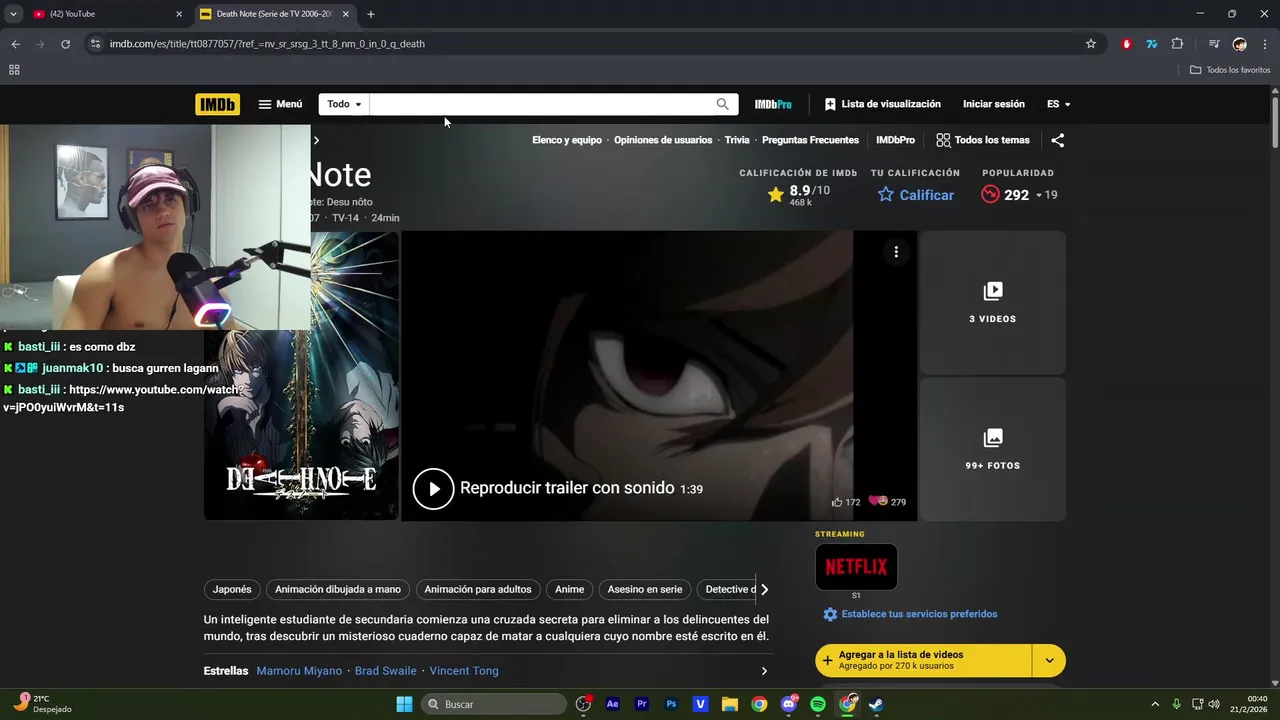
Task: Open a new browser tab
Action: pos(371,14)
